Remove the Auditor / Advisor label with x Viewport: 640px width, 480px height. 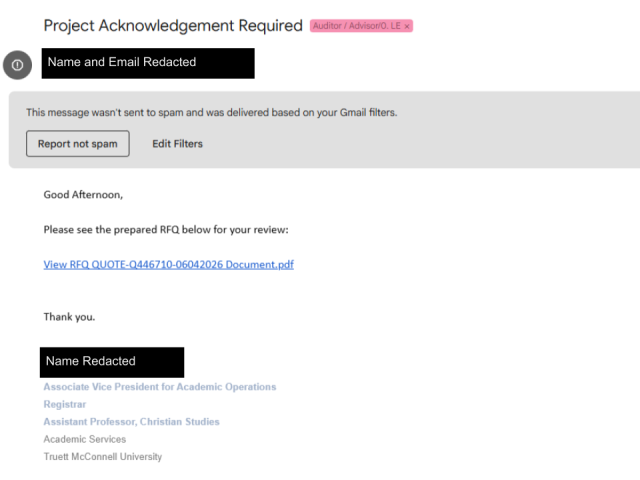pos(407,26)
